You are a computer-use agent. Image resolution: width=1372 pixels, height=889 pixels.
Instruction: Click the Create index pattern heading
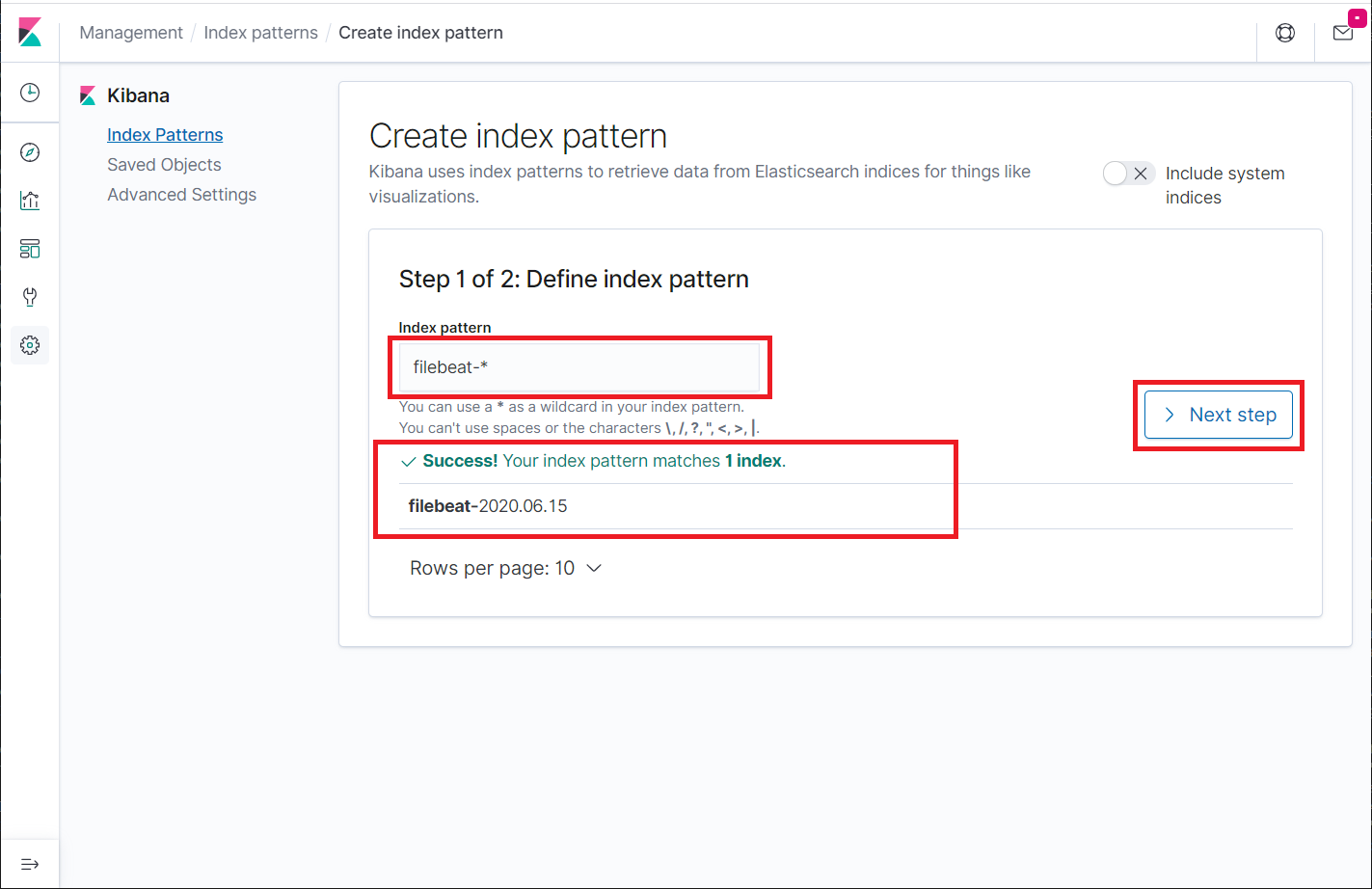pos(518,136)
